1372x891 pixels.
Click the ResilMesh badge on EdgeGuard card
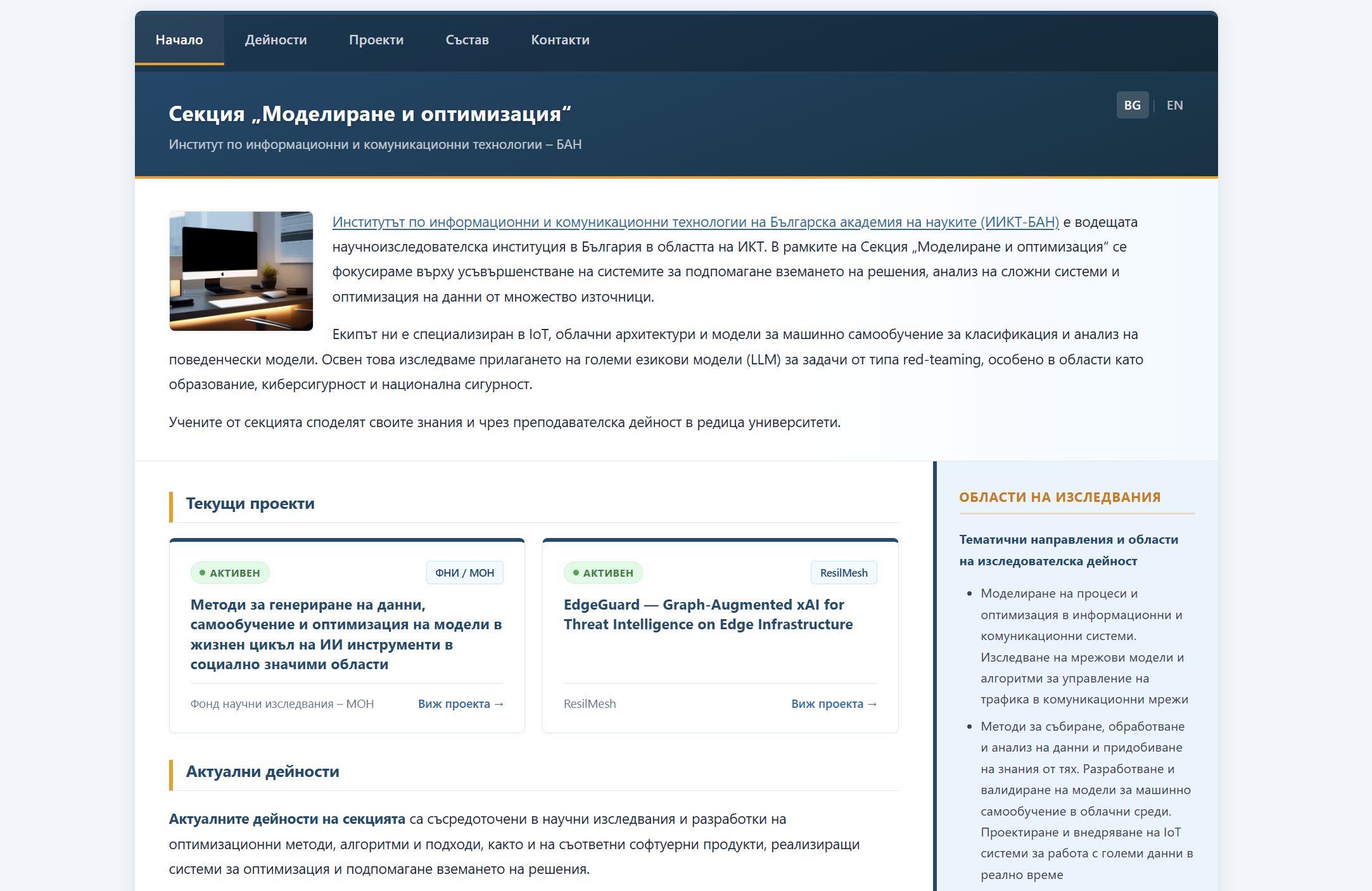tap(843, 573)
